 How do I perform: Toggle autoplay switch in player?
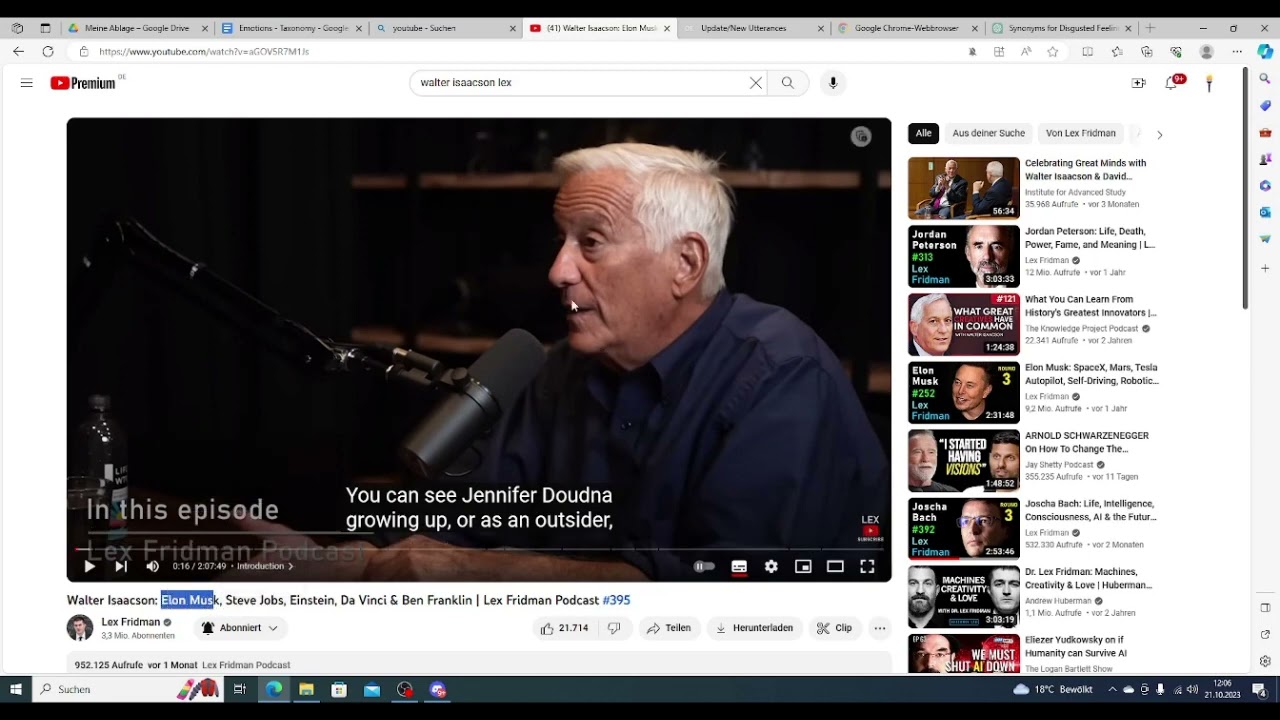coord(705,566)
